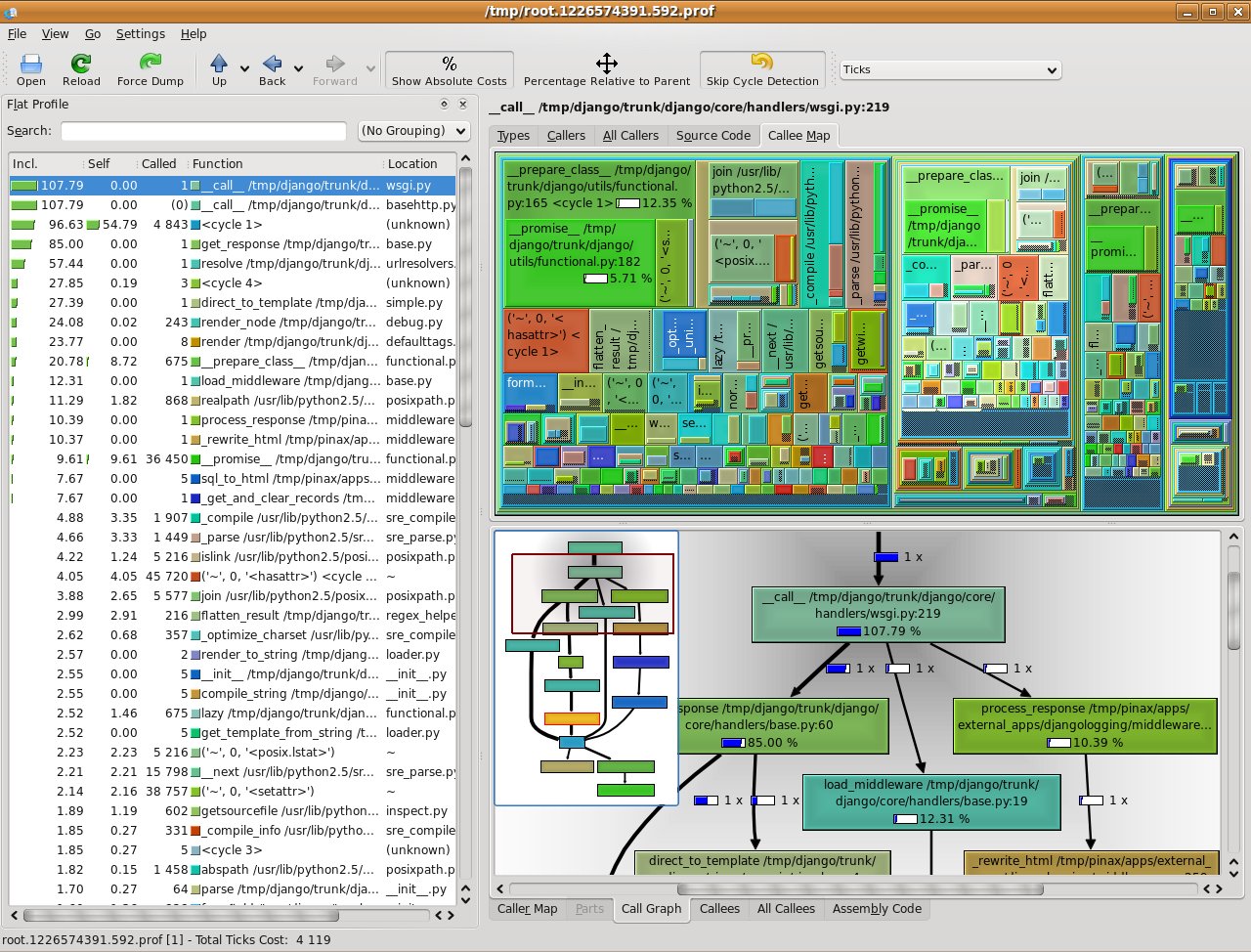The image size is (1251, 952).
Task: Go Up with the up arrow icon
Action: coord(219,69)
